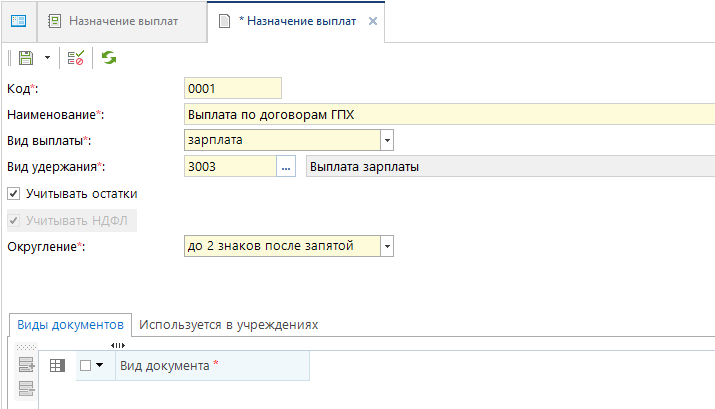This screenshot has width=715, height=409.
Task: Click the column width splitter handle
Action: tap(118, 346)
